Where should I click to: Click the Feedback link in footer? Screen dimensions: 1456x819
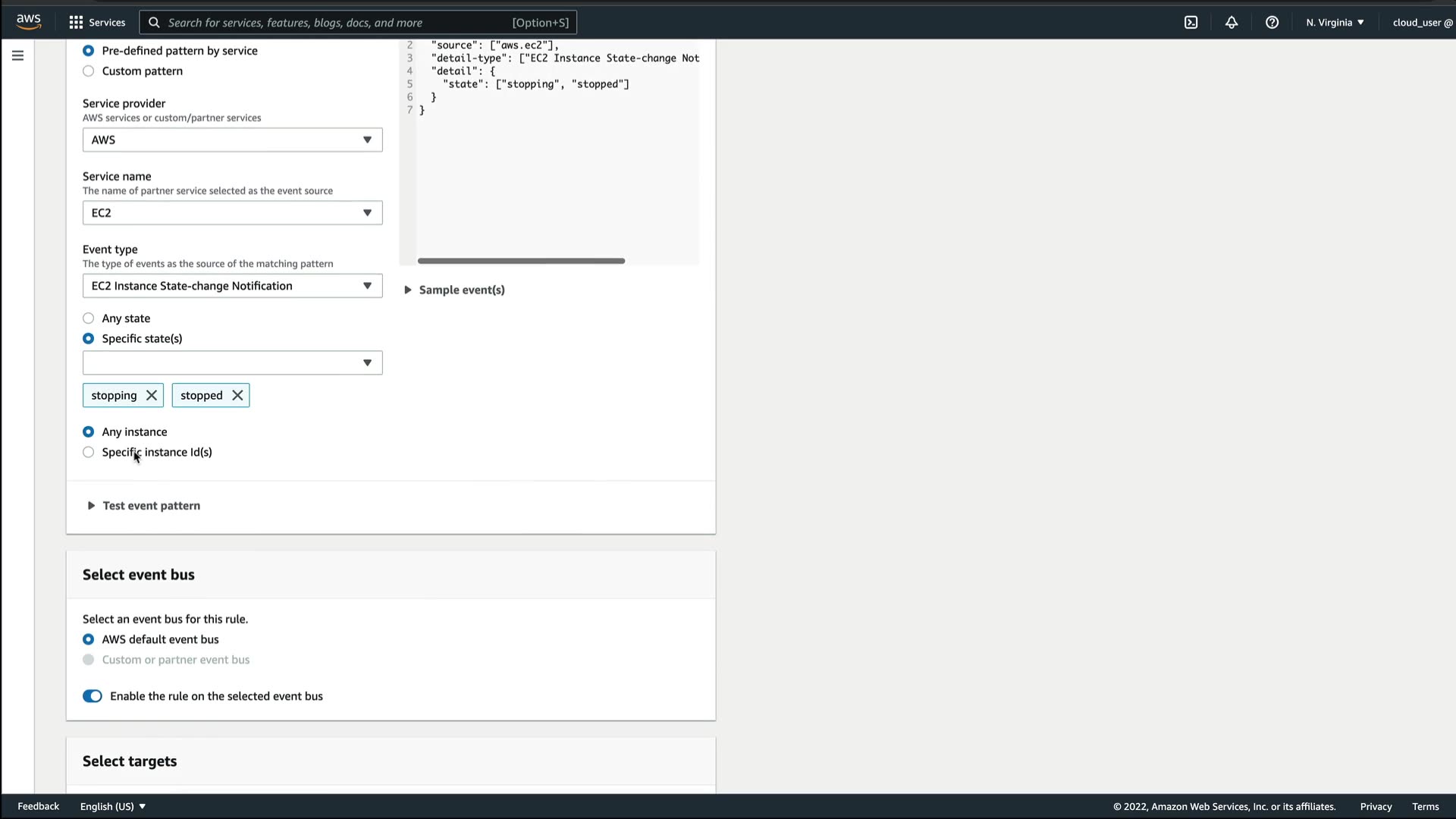click(x=38, y=806)
